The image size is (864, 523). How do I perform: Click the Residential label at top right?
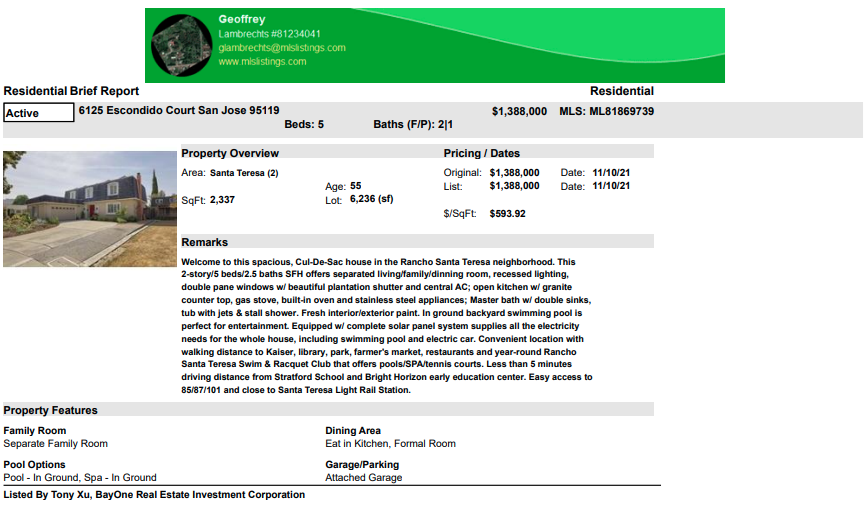622,91
